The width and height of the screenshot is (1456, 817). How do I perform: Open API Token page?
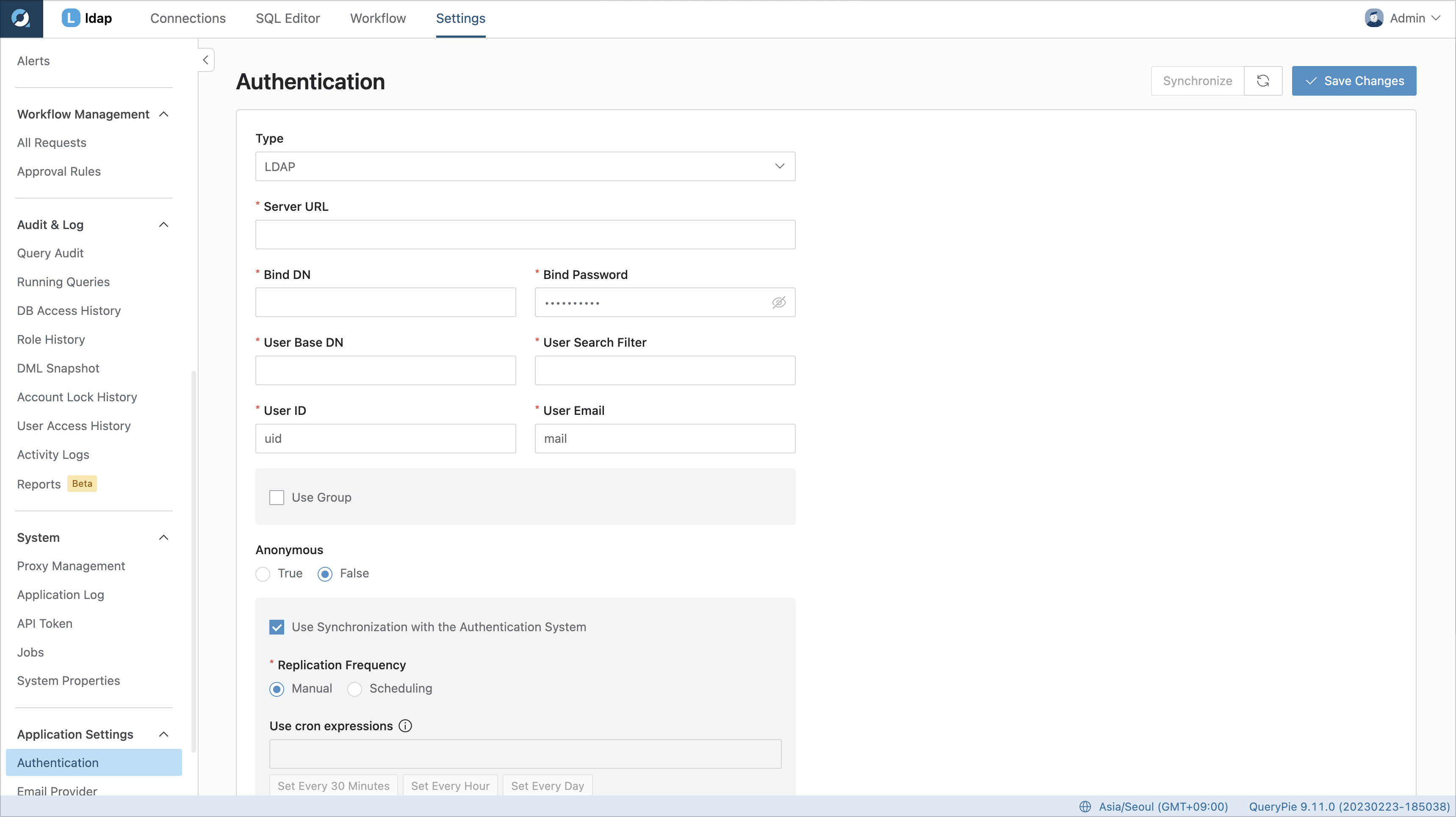click(x=44, y=624)
